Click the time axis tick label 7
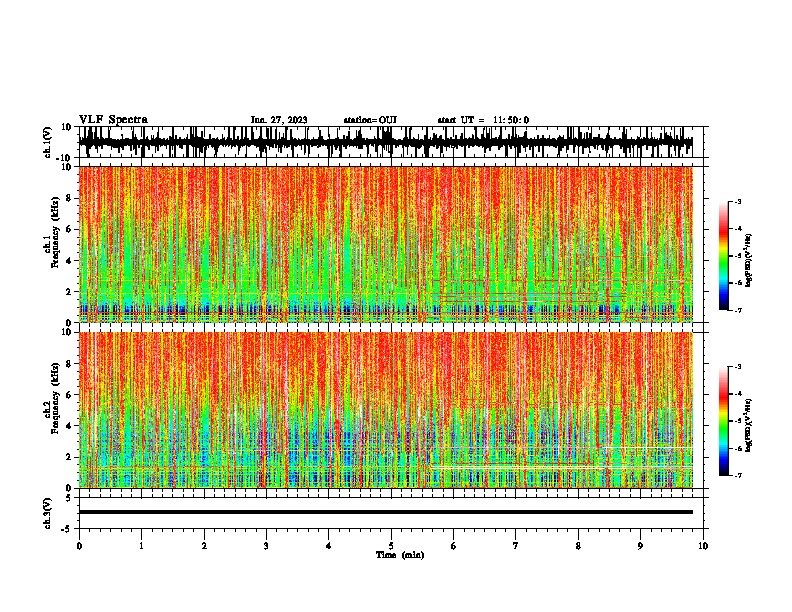The width and height of the screenshot is (792, 612). [x=516, y=546]
